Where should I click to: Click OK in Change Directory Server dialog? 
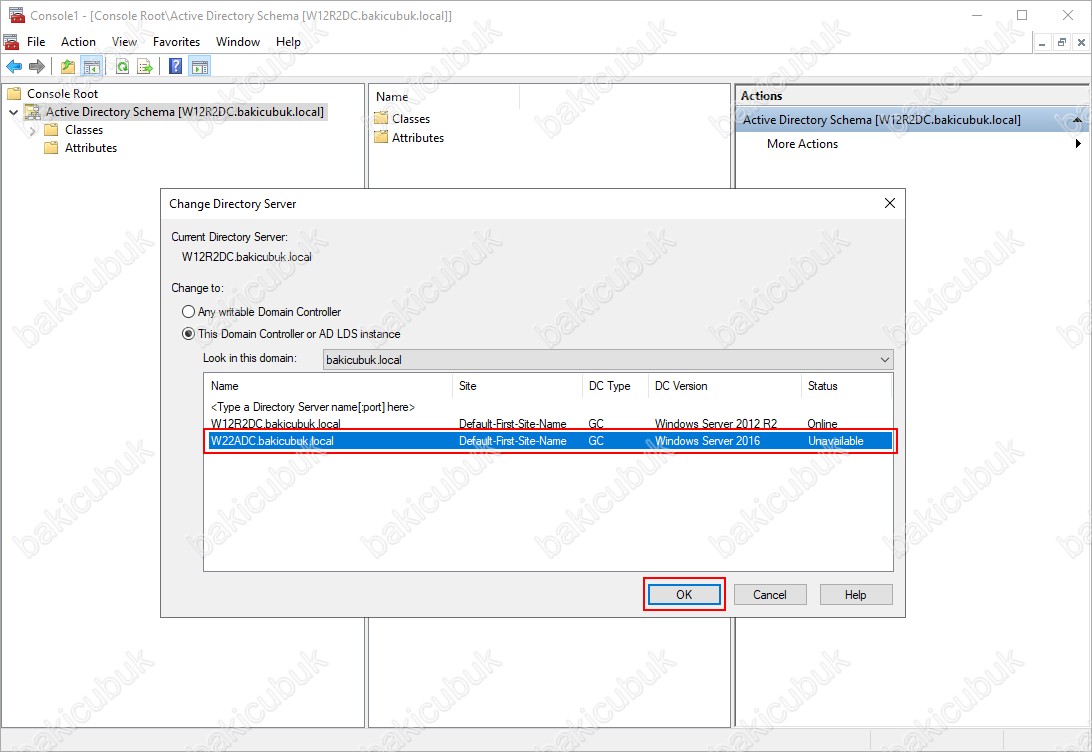click(x=684, y=595)
